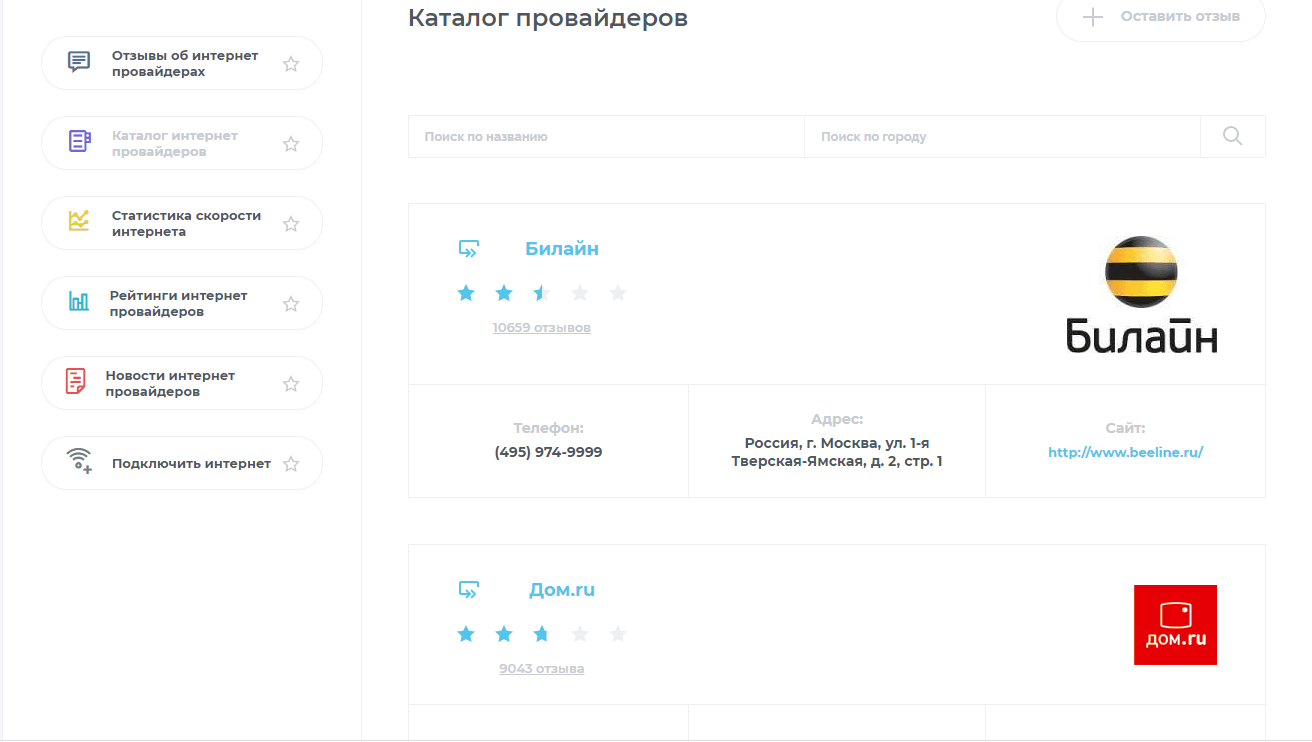Visit the http://www.beeline.ru/ site link

coord(1125,452)
